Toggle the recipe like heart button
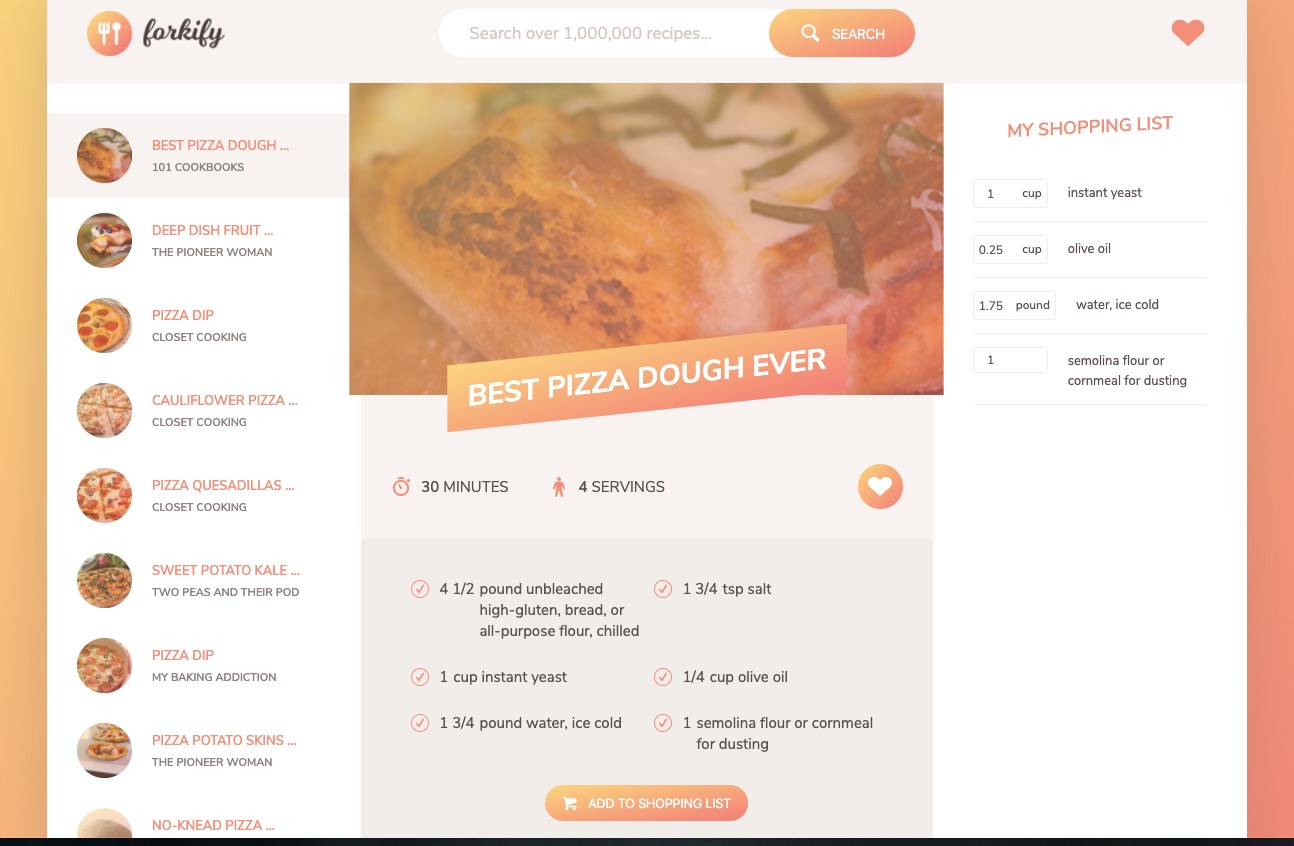This screenshot has width=1294, height=846. [x=880, y=487]
